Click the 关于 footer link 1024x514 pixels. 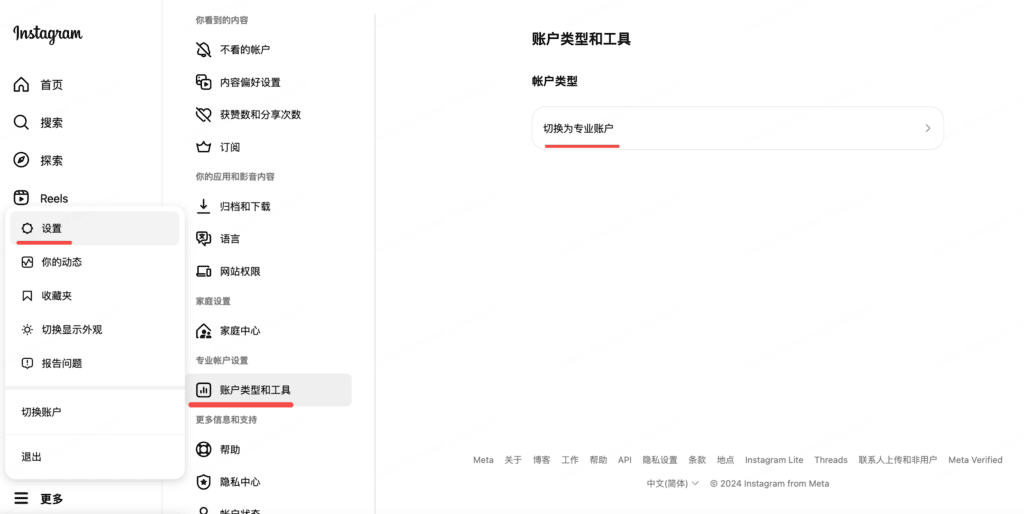(513, 460)
